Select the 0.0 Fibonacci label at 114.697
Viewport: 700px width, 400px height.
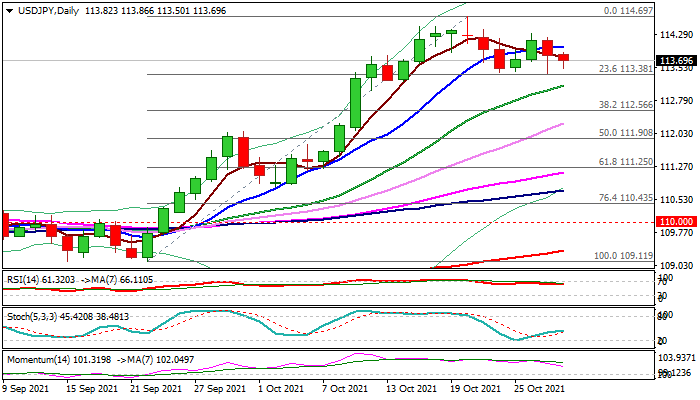point(630,11)
